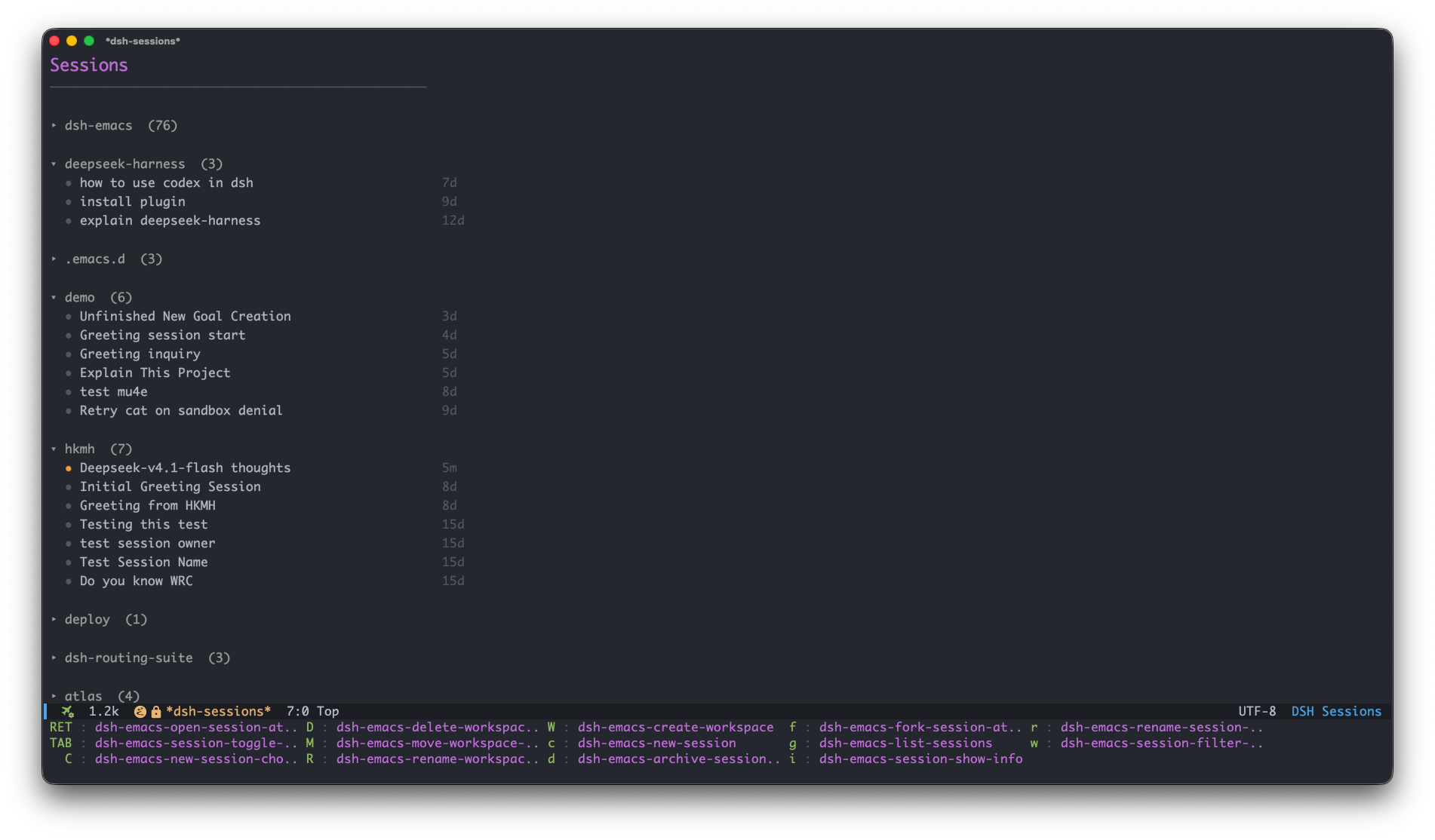This screenshot has width=1435, height=840.
Task: Expand the atlas (4) workspace
Action: [x=54, y=696]
